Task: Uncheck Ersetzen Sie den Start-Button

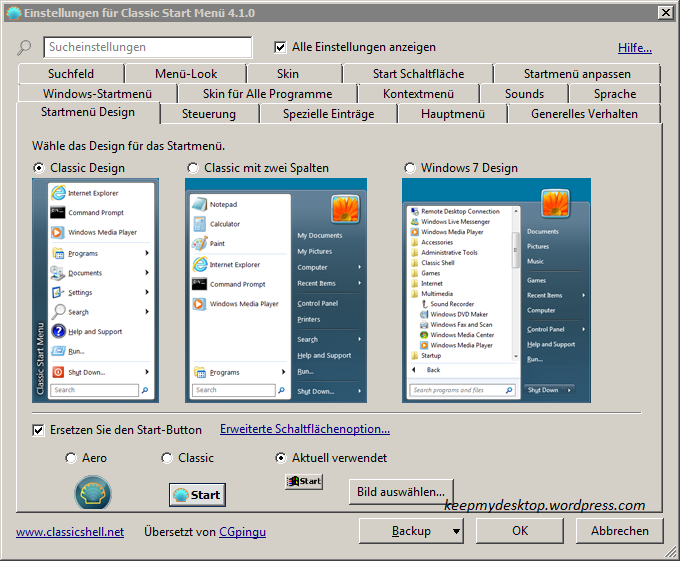Action: [x=39, y=430]
